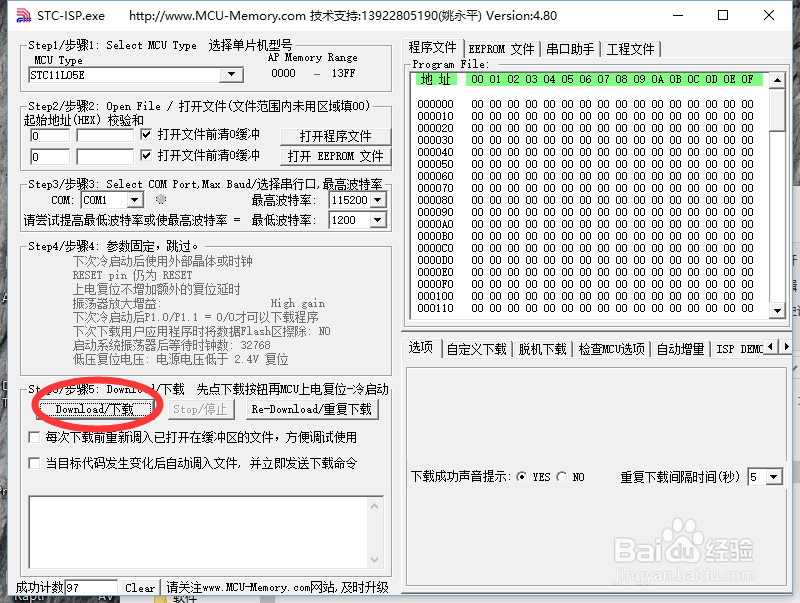Click the hex view vertical scrollbar thumb
The image size is (800, 603).
click(777, 110)
